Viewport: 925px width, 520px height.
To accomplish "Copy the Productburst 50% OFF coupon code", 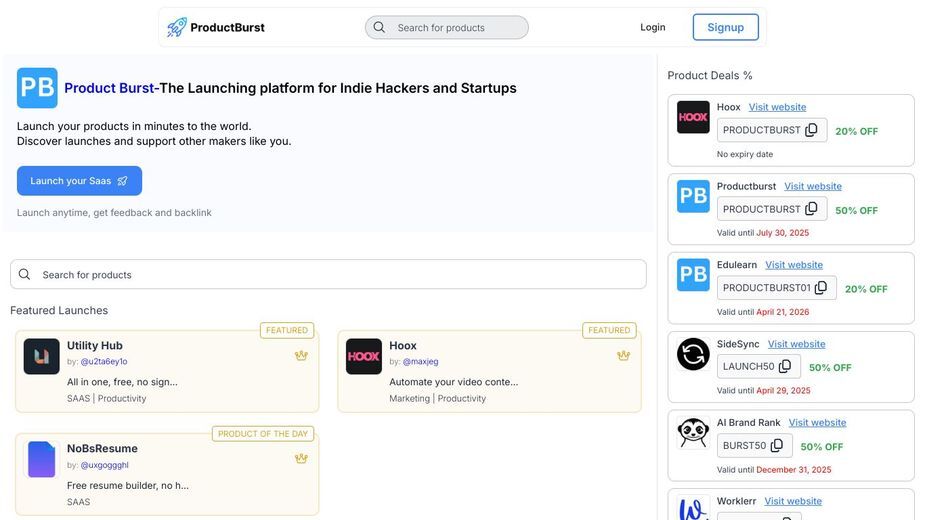I will coord(811,209).
